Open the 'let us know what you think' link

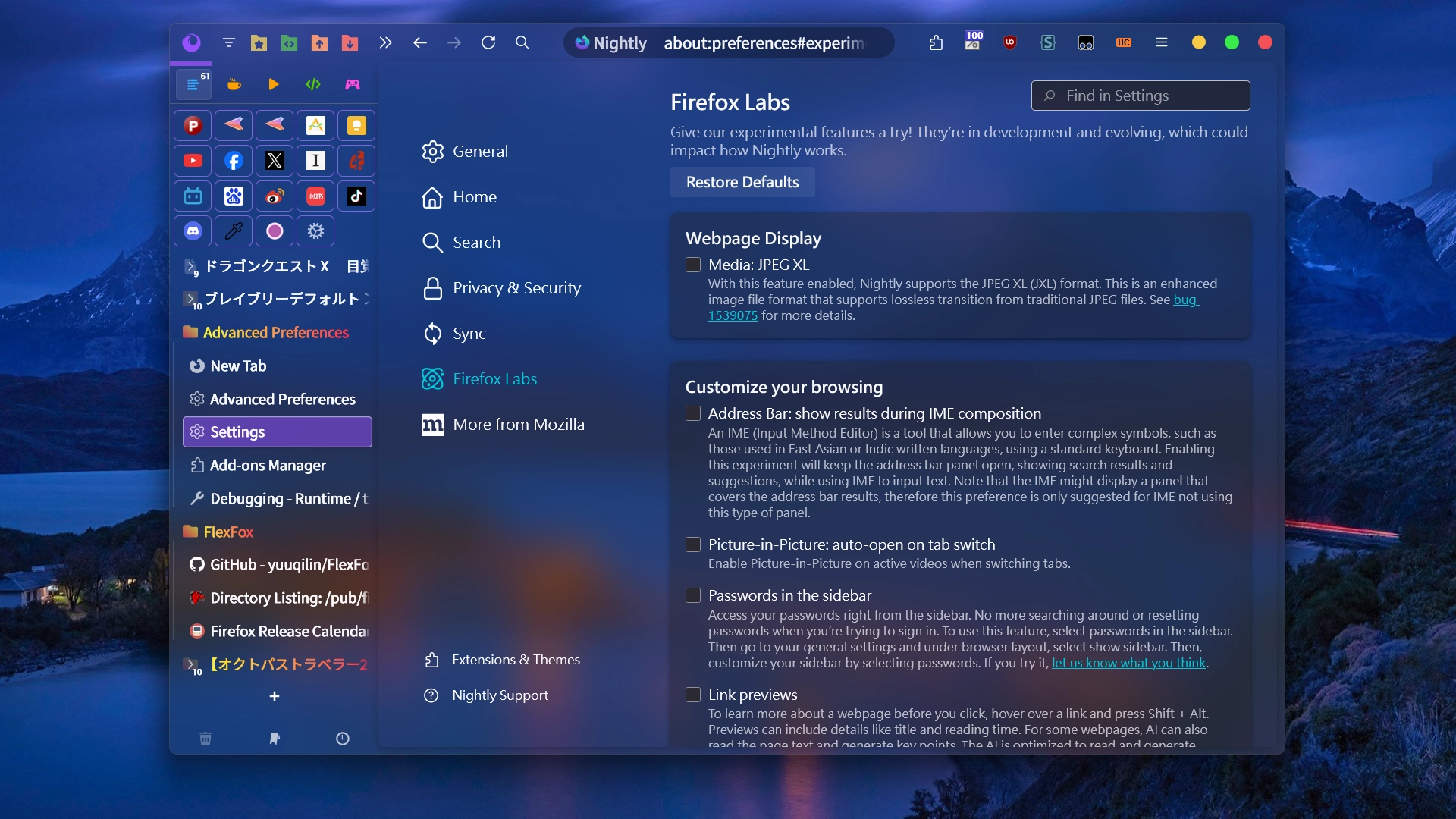pos(1128,663)
